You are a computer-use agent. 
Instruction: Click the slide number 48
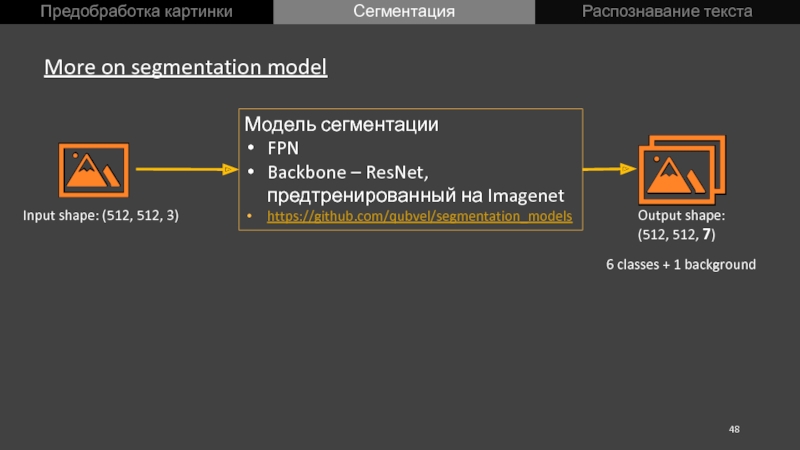point(734,429)
